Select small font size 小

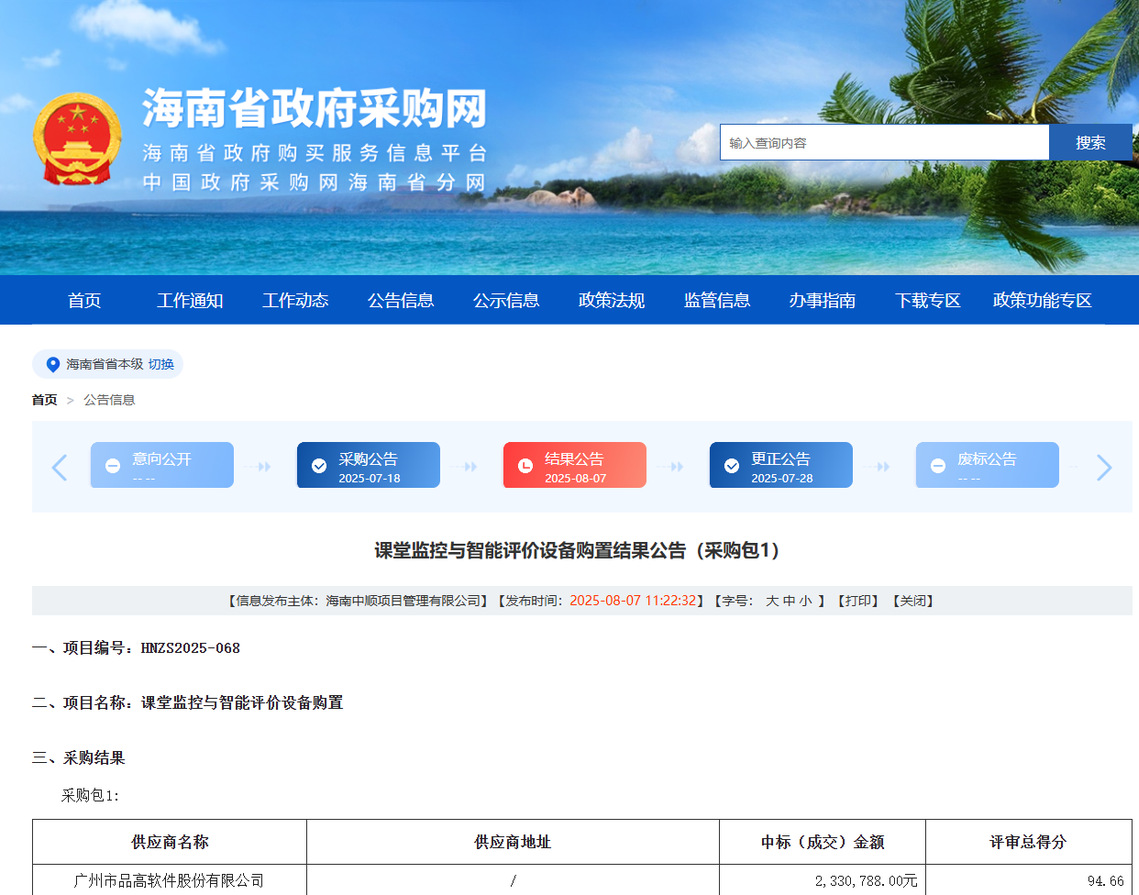point(805,601)
